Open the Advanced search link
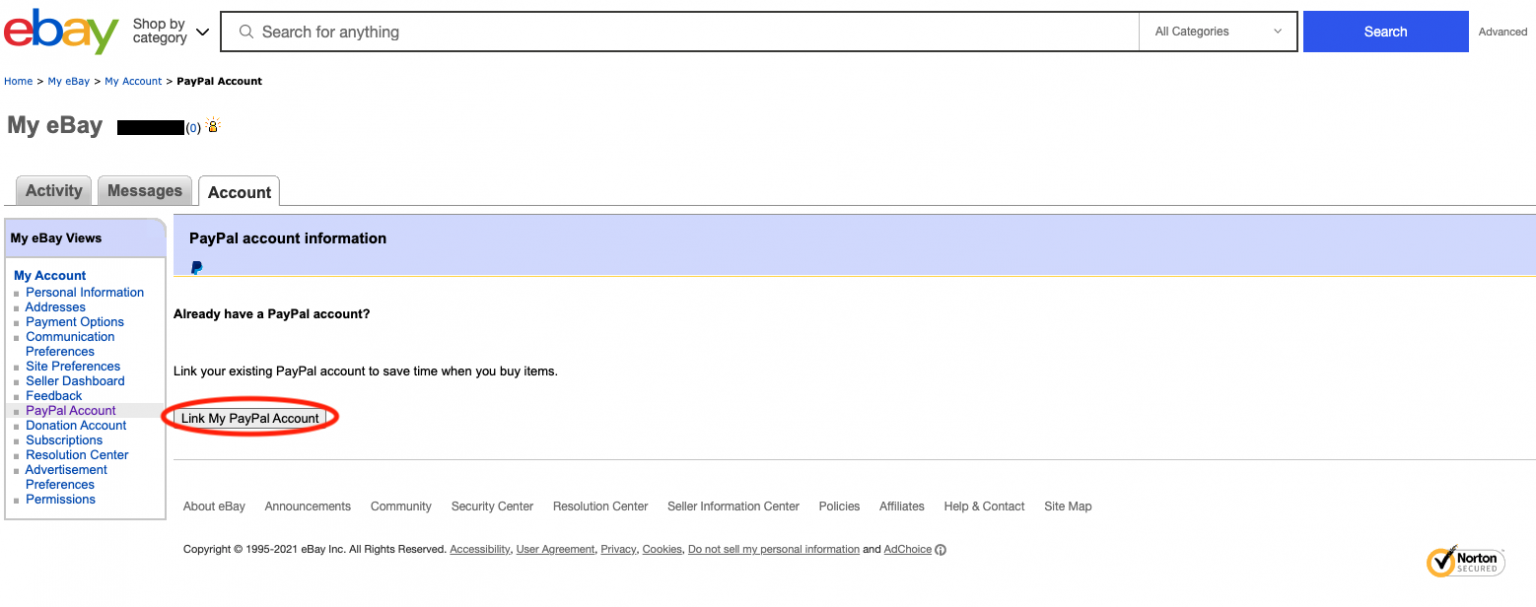 click(x=1502, y=32)
